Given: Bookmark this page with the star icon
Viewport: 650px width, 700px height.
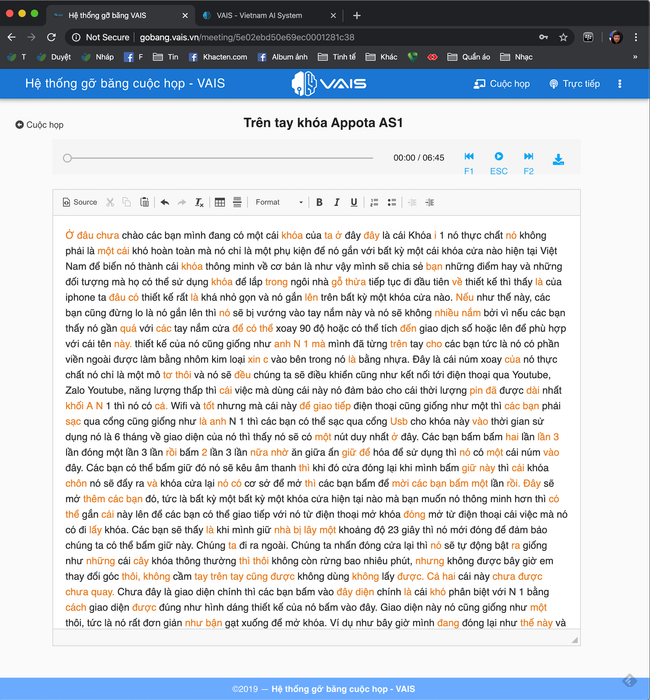Looking at the screenshot, I should pyautogui.click(x=563, y=38).
